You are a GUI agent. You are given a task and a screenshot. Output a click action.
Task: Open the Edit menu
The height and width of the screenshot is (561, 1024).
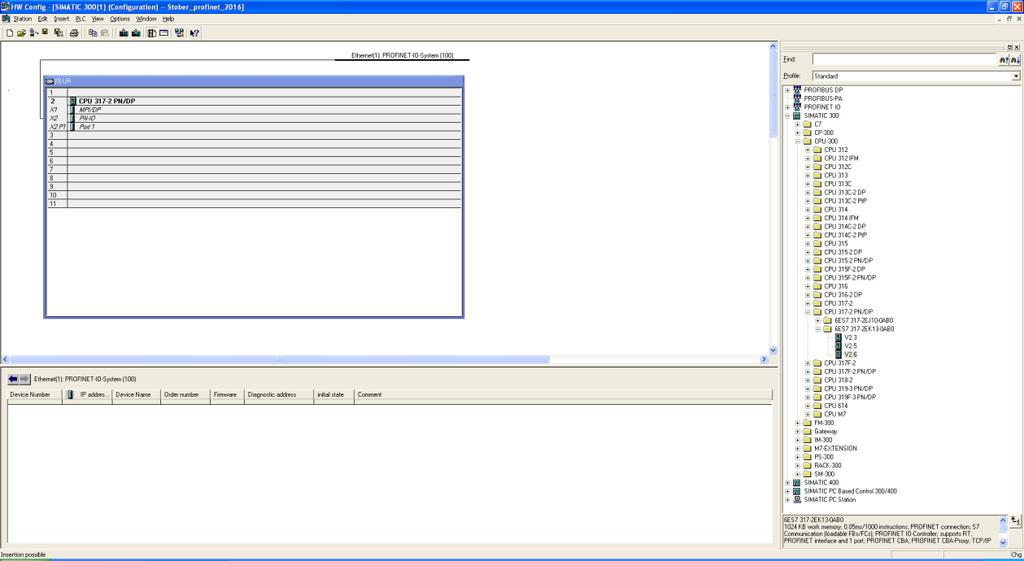click(42, 19)
